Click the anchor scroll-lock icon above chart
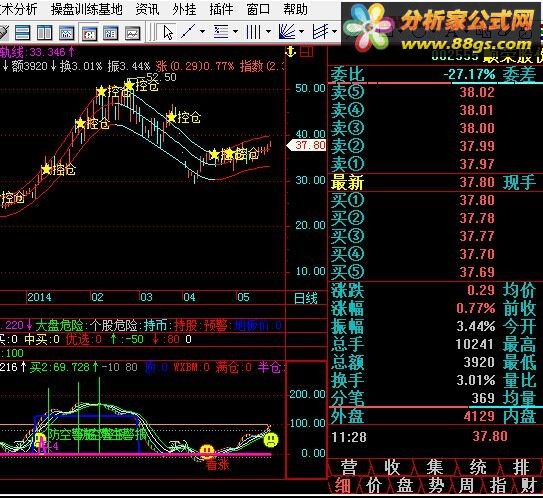The height and width of the screenshot is (498, 543). (291, 52)
